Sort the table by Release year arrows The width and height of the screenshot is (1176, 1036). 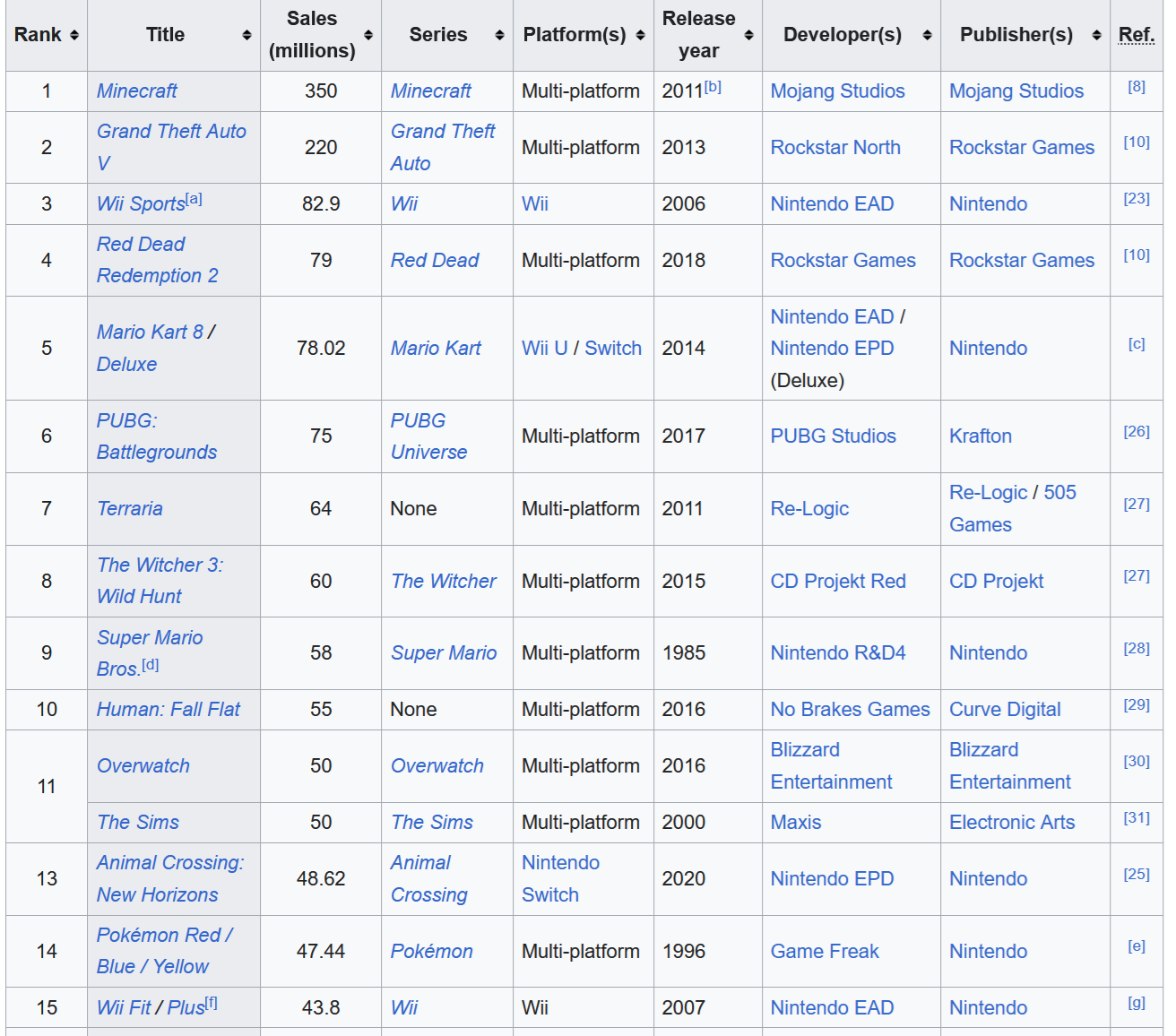click(x=749, y=35)
